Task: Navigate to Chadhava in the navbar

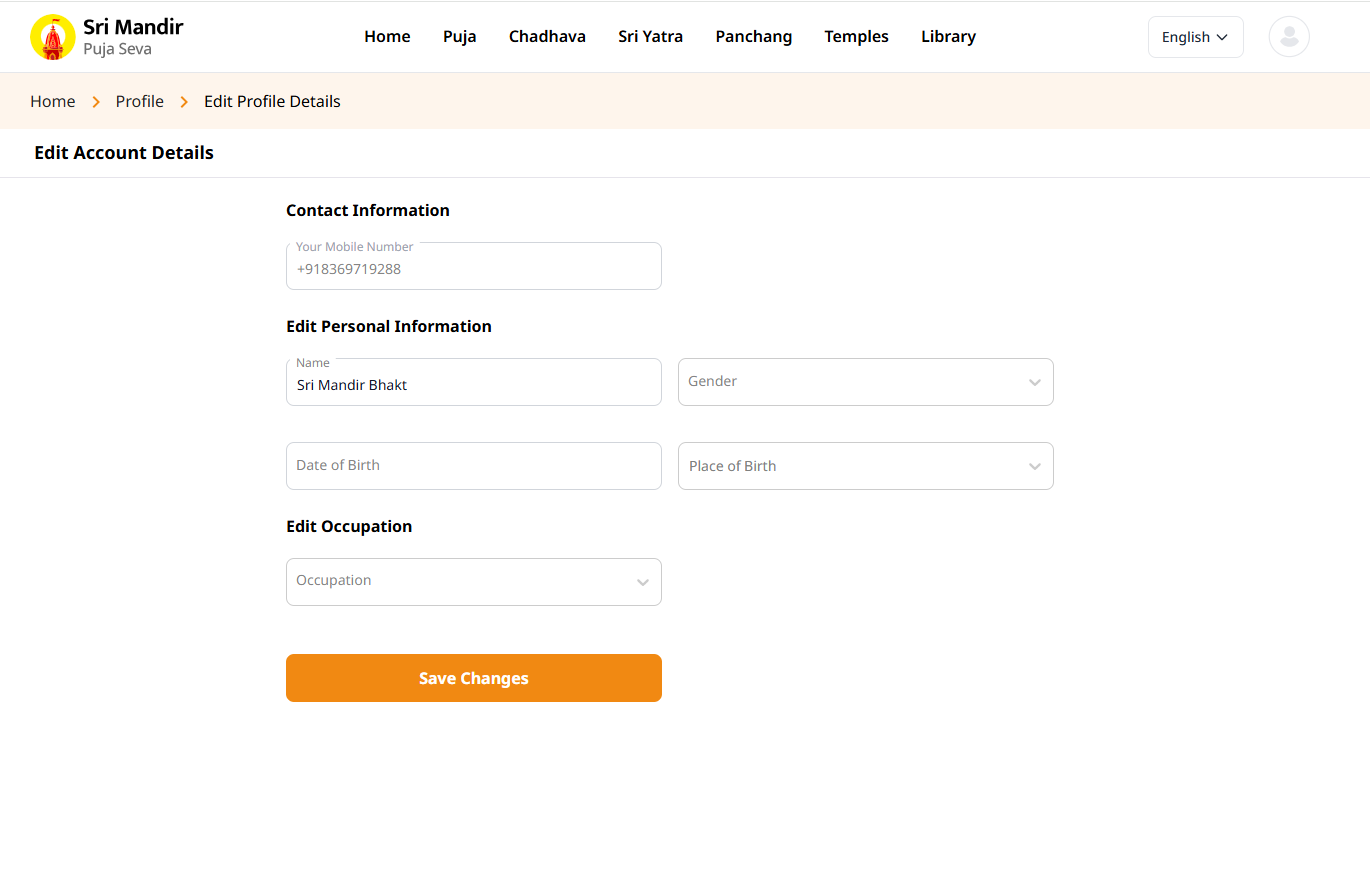Action: click(x=547, y=37)
